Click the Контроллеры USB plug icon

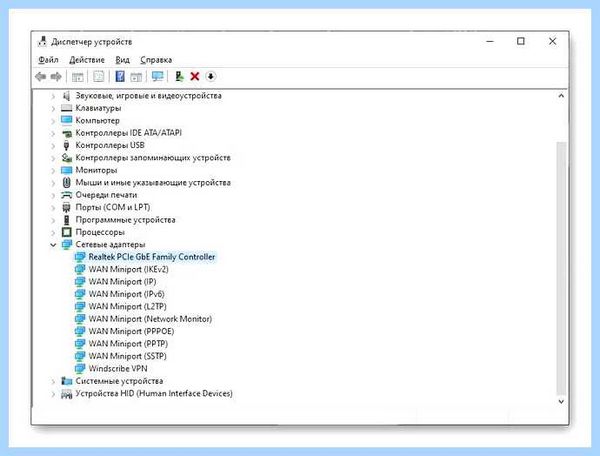click(67, 145)
